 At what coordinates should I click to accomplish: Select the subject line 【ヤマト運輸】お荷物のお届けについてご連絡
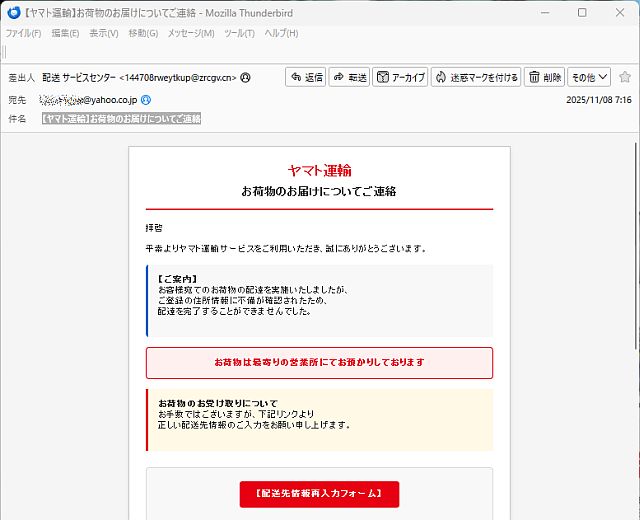pyautogui.click(x=121, y=119)
